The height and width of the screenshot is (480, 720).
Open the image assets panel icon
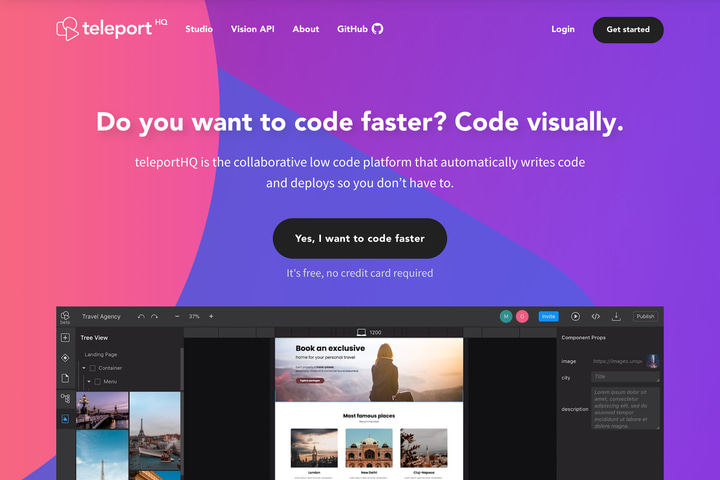click(x=65, y=418)
